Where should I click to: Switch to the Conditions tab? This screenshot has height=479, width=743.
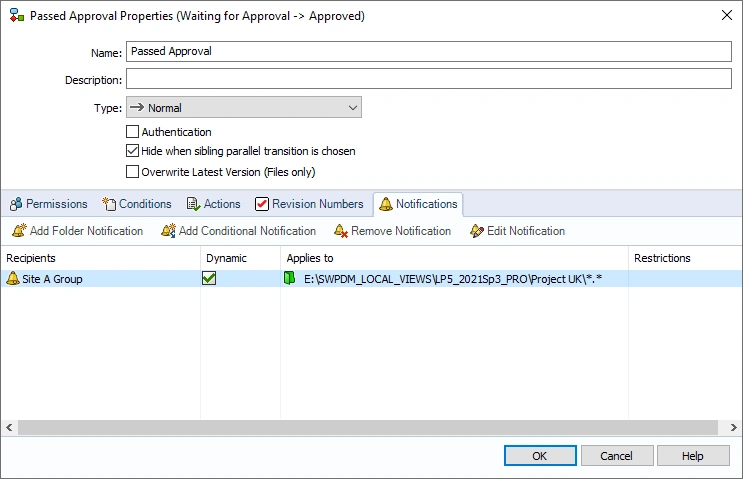(x=137, y=204)
